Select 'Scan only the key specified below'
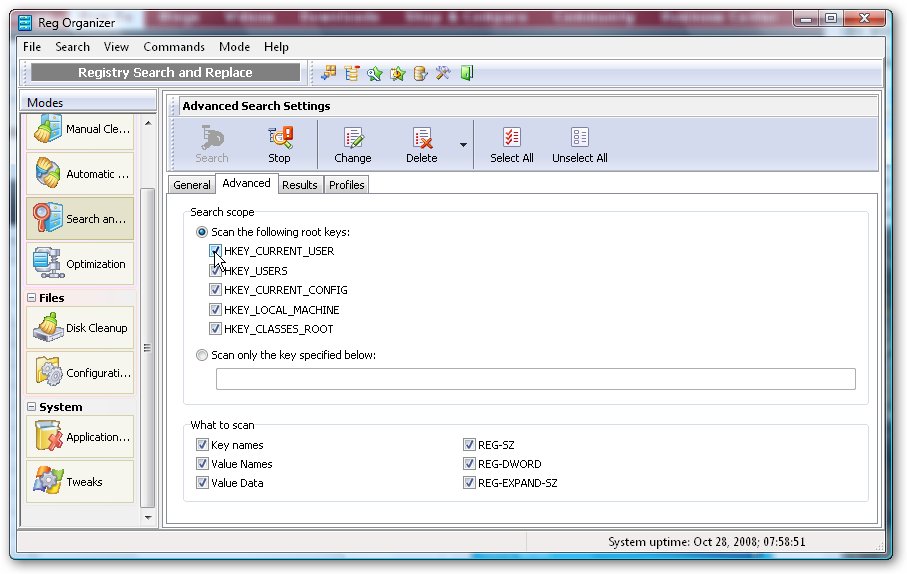The width and height of the screenshot is (907, 574). (203, 355)
